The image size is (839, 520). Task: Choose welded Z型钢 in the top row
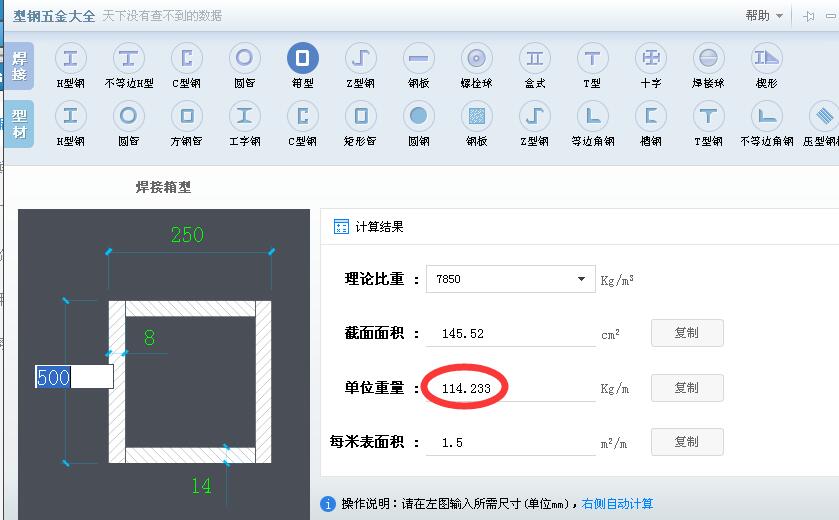point(361,66)
